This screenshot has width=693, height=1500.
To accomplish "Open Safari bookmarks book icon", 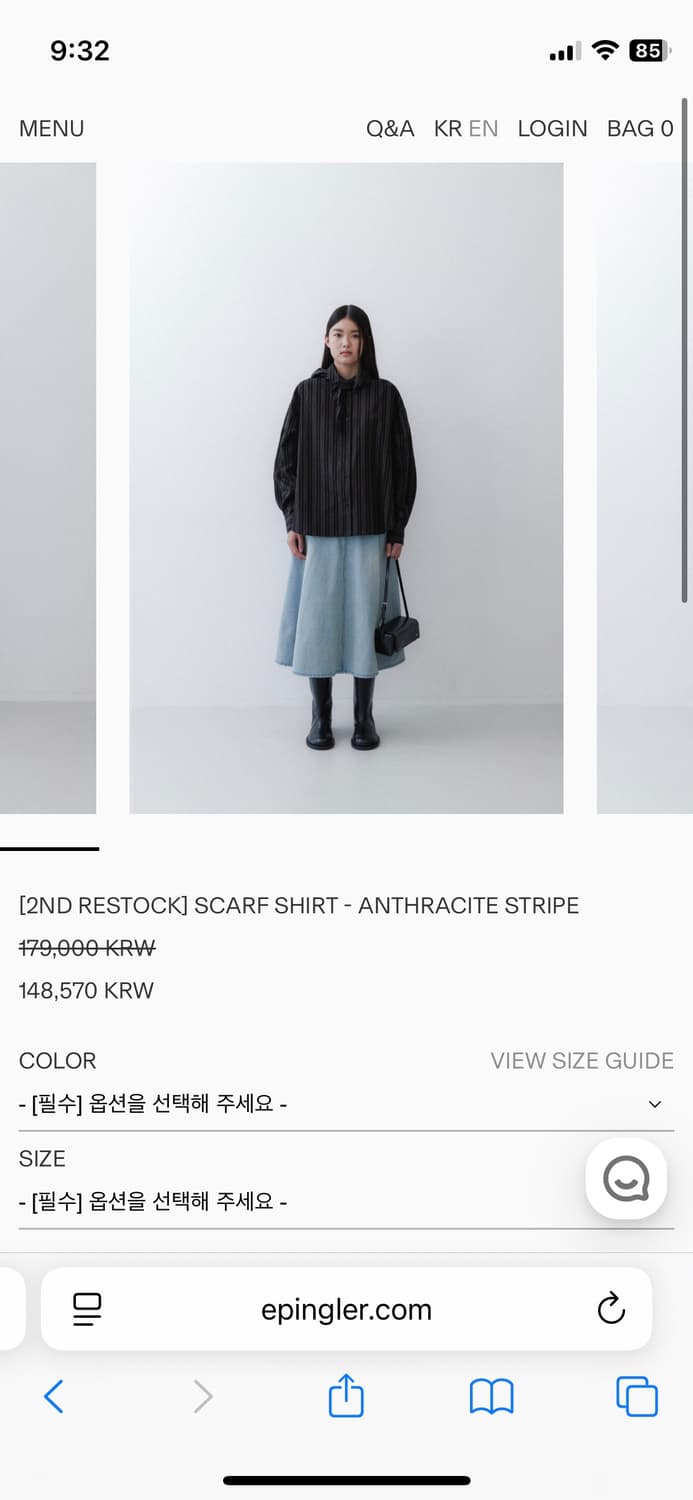I will (x=491, y=1396).
